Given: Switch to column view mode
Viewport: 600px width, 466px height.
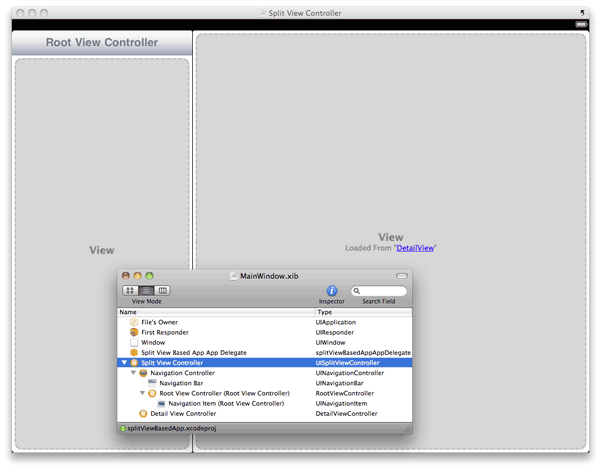Looking at the screenshot, I should pos(162,290).
